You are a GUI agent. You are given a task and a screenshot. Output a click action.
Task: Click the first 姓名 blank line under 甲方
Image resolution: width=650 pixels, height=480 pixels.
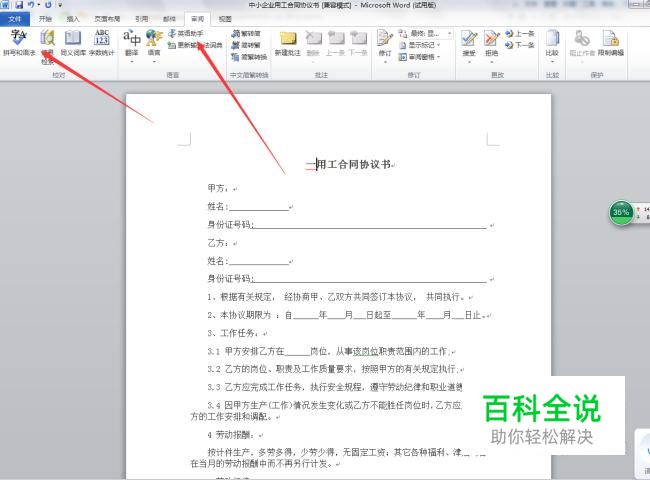[259, 206]
